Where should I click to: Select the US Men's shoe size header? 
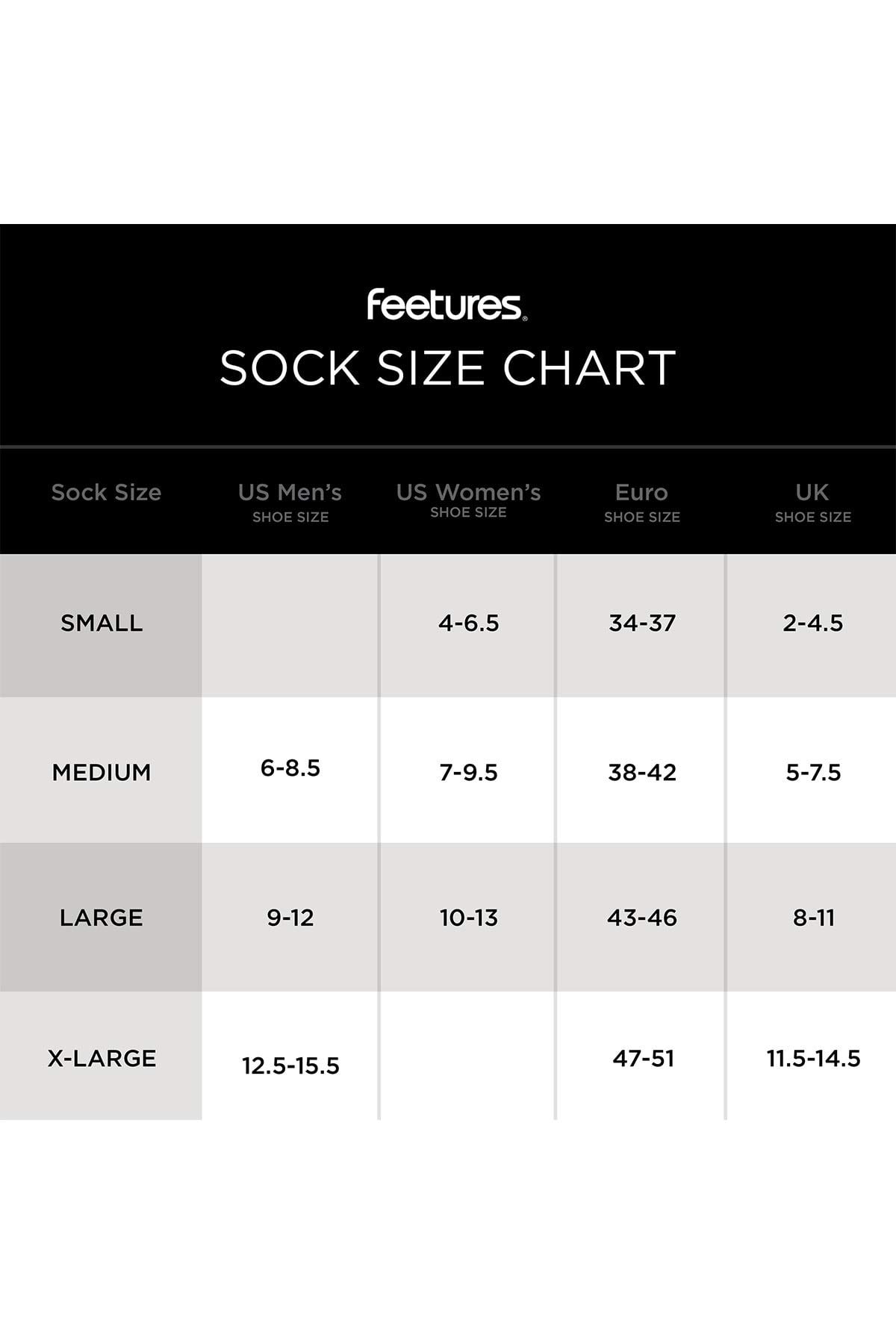[290, 501]
